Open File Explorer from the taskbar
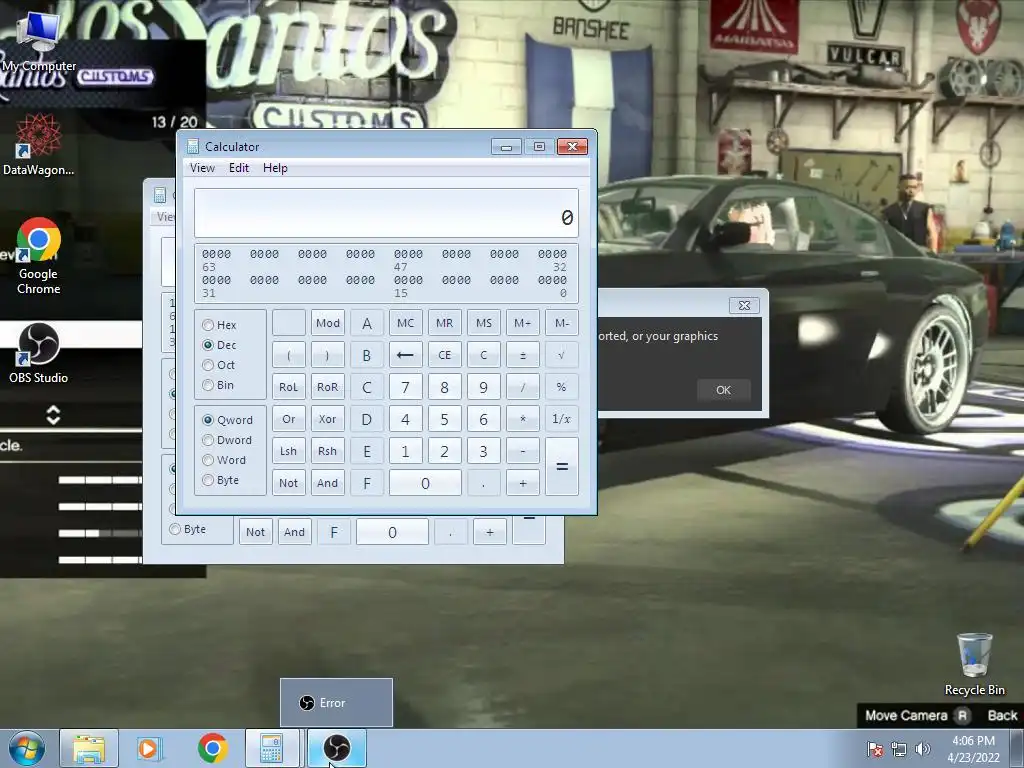 89,748
